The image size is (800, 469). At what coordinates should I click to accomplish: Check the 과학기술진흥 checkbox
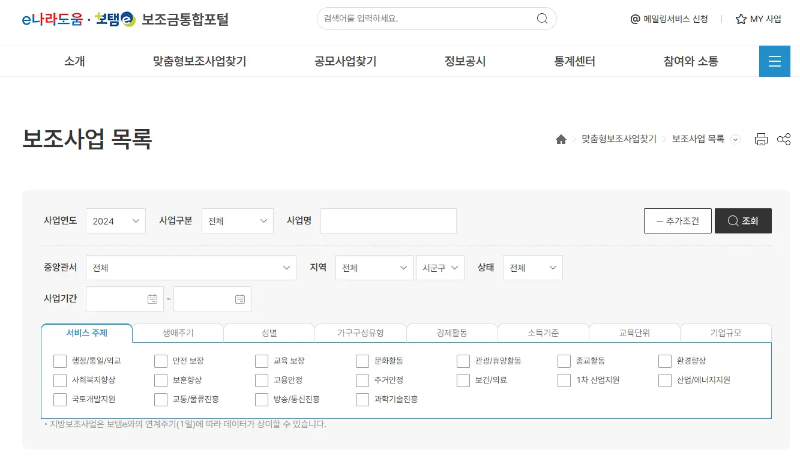(x=362, y=399)
